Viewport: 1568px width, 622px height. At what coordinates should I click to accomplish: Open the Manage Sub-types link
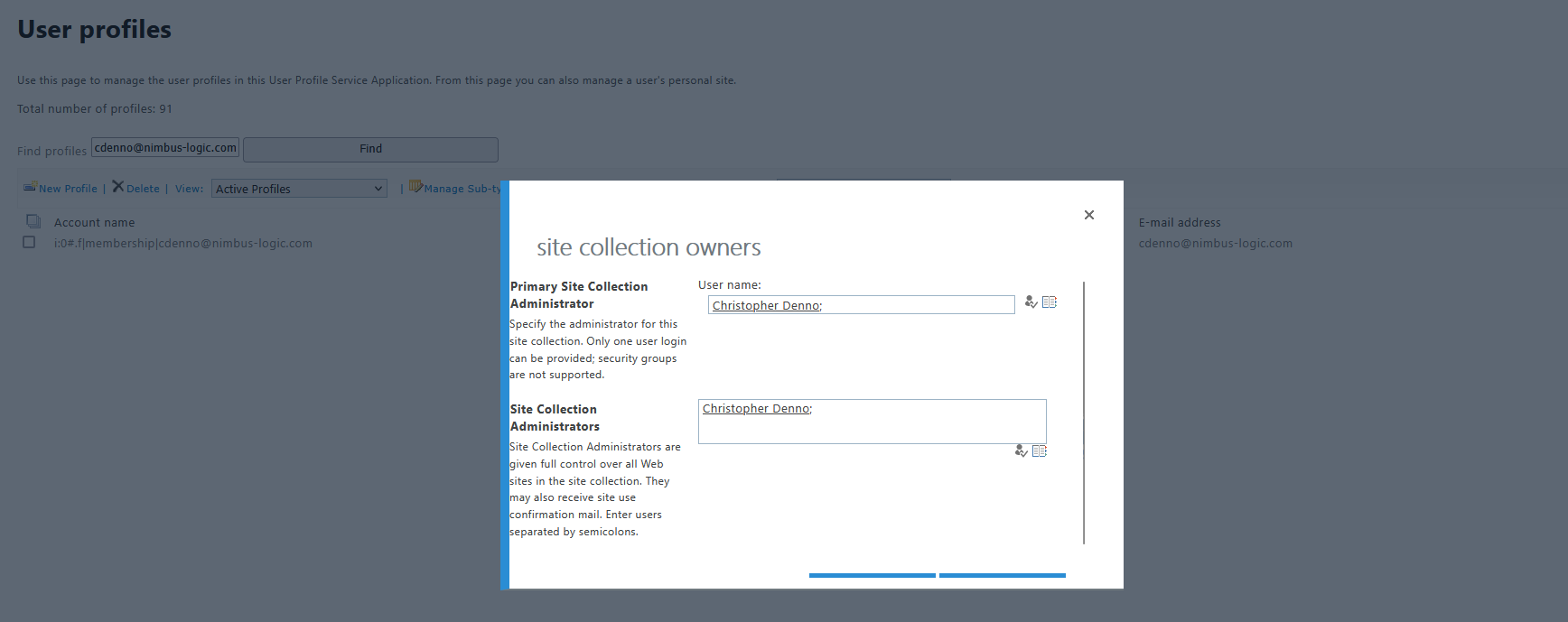pos(462,189)
